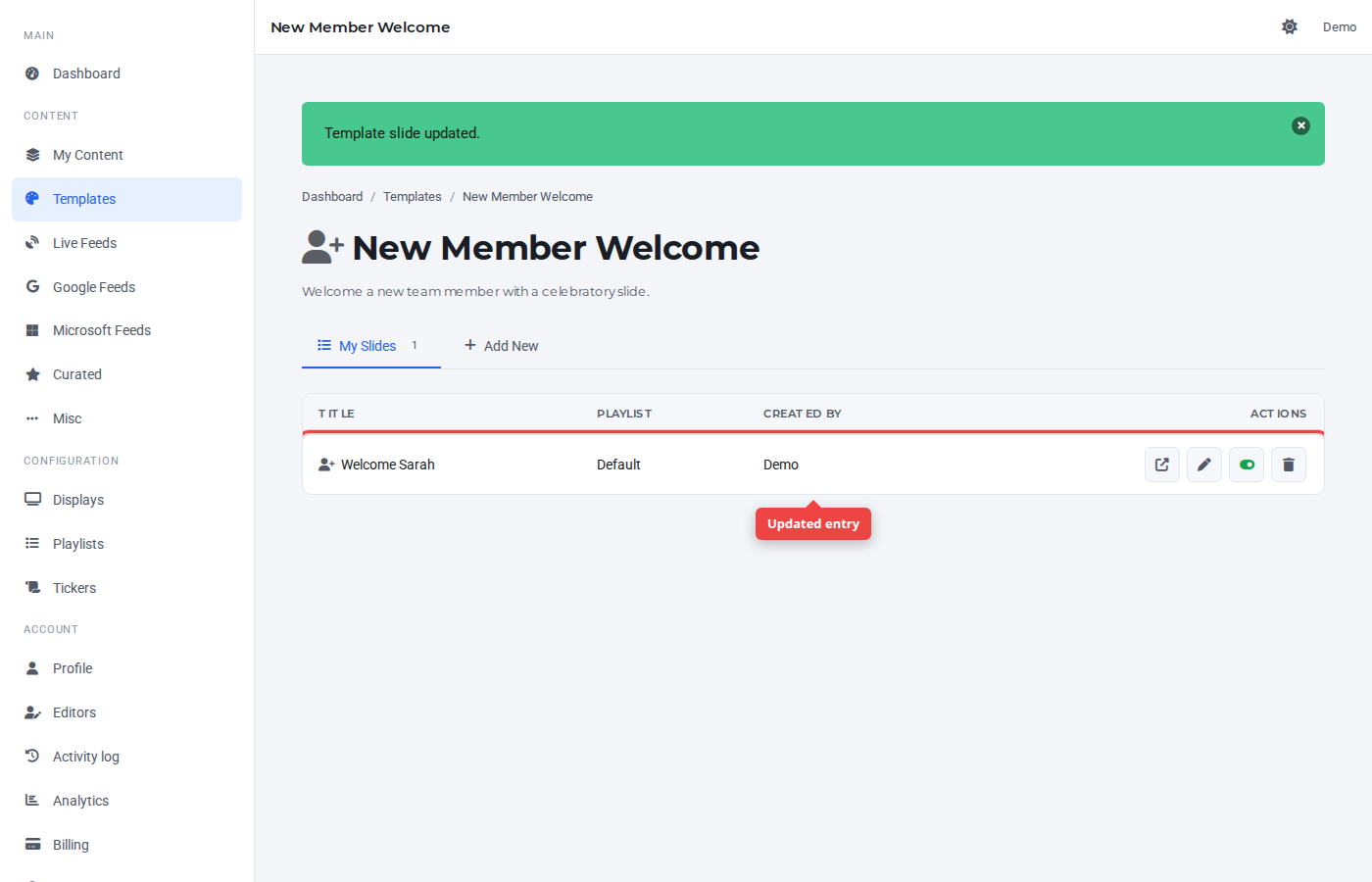The image size is (1372, 882).
Task: Click the Playlist column header
Action: (x=624, y=414)
